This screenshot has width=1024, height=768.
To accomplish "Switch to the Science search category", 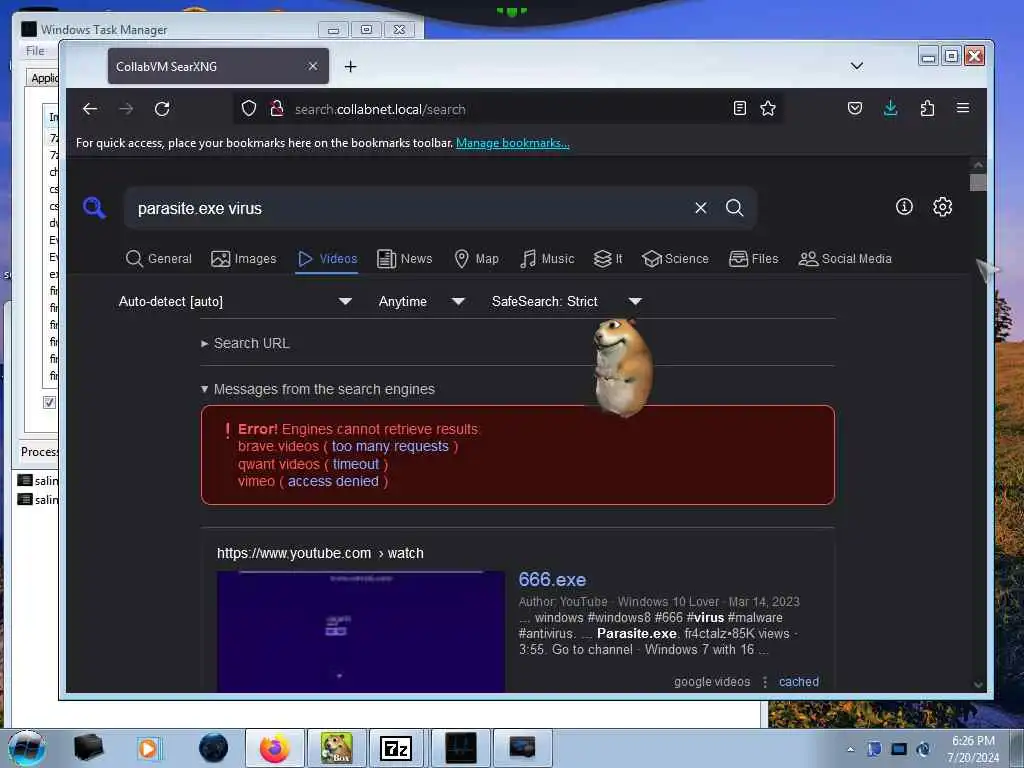I will tap(675, 259).
